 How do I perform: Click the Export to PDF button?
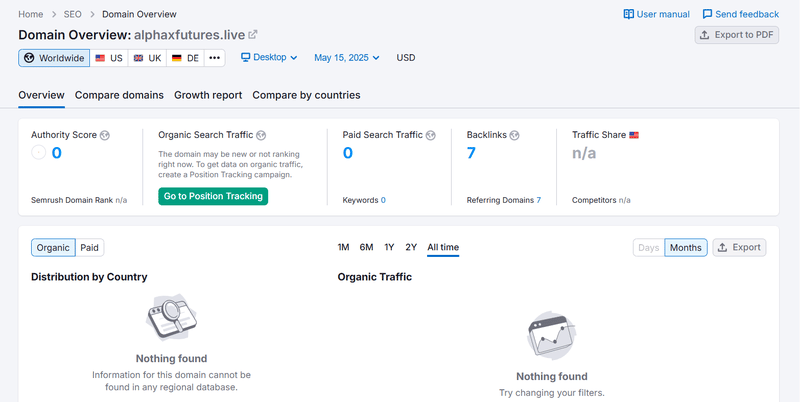(x=736, y=35)
